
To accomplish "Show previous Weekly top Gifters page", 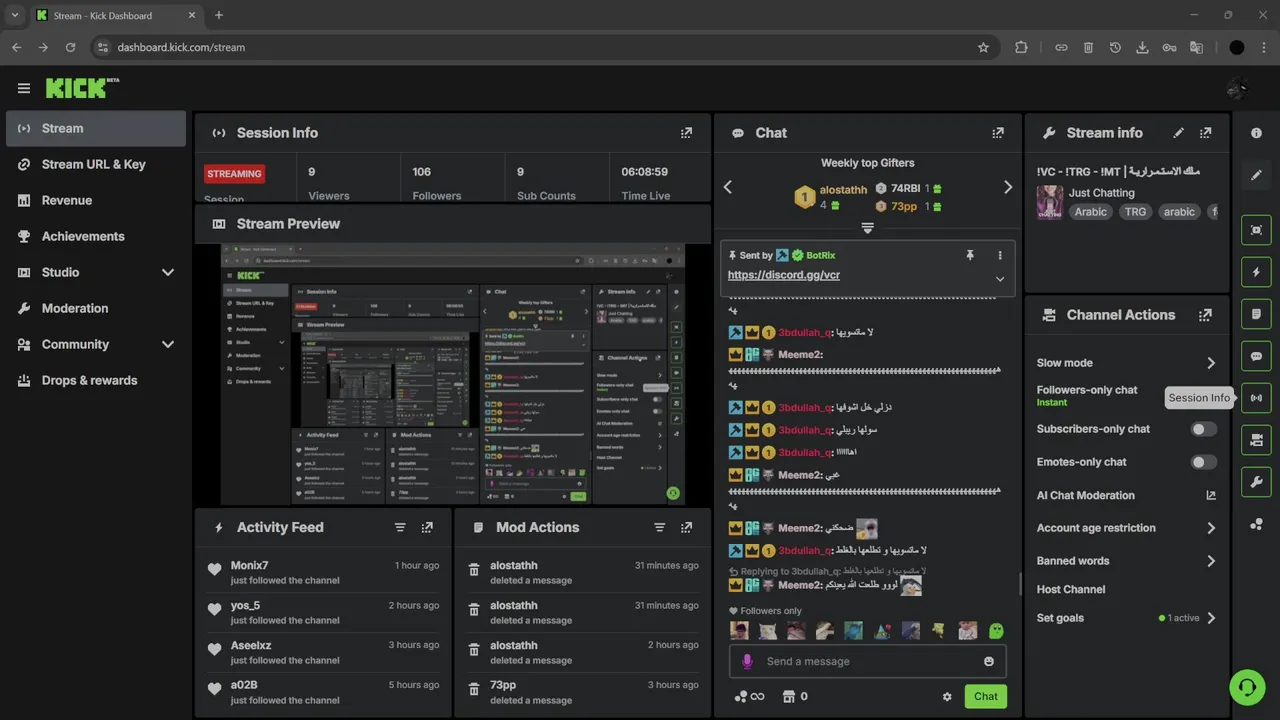I will pyautogui.click(x=728, y=187).
